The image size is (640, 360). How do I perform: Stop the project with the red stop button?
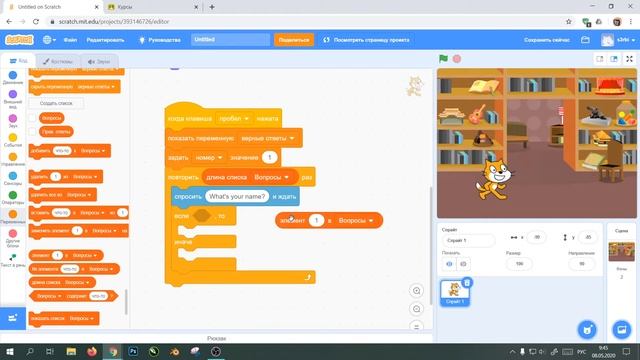pyautogui.click(x=457, y=59)
